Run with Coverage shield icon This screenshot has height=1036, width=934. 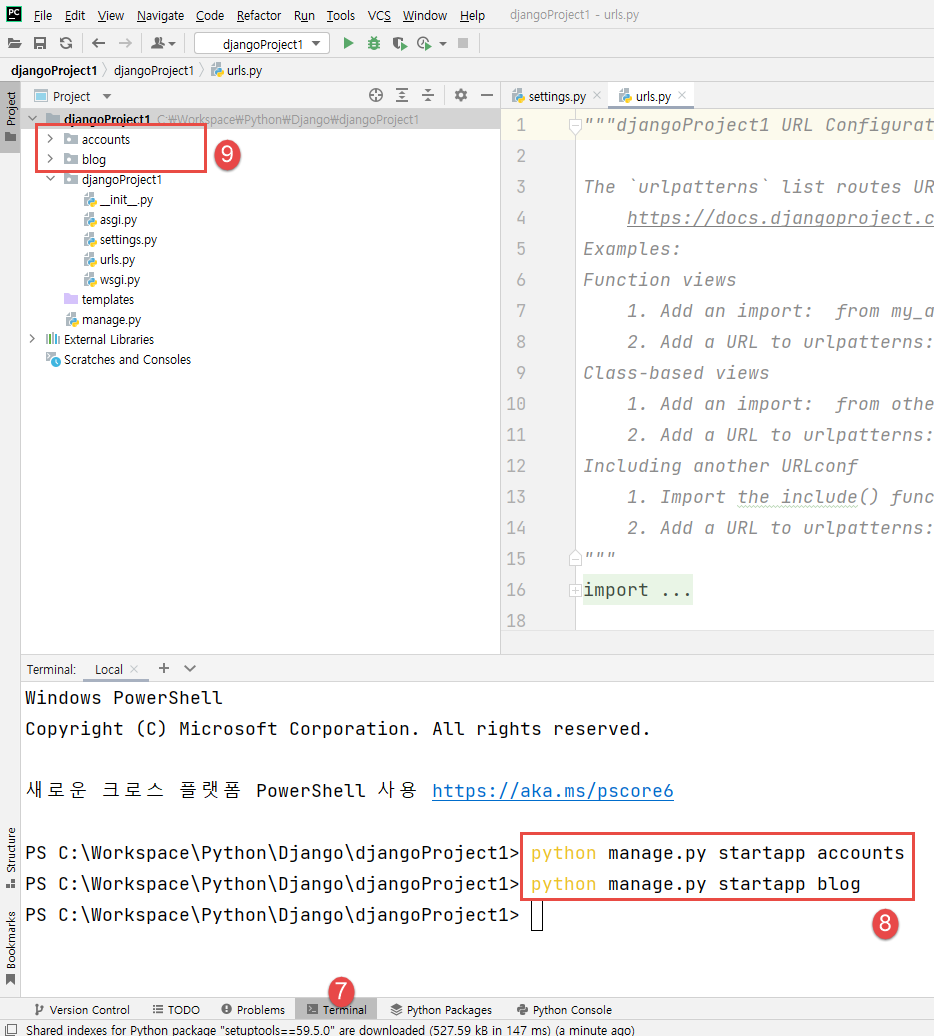click(x=399, y=44)
